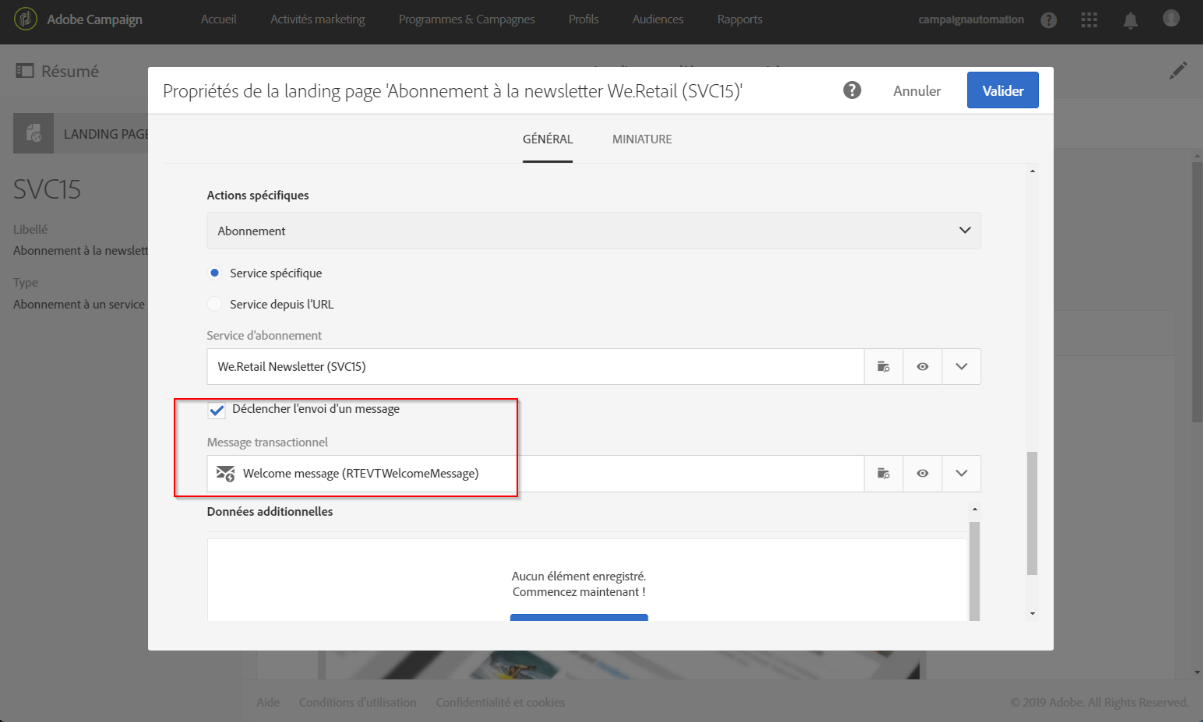
Task: Browse transactional message with folder icon
Action: click(884, 474)
